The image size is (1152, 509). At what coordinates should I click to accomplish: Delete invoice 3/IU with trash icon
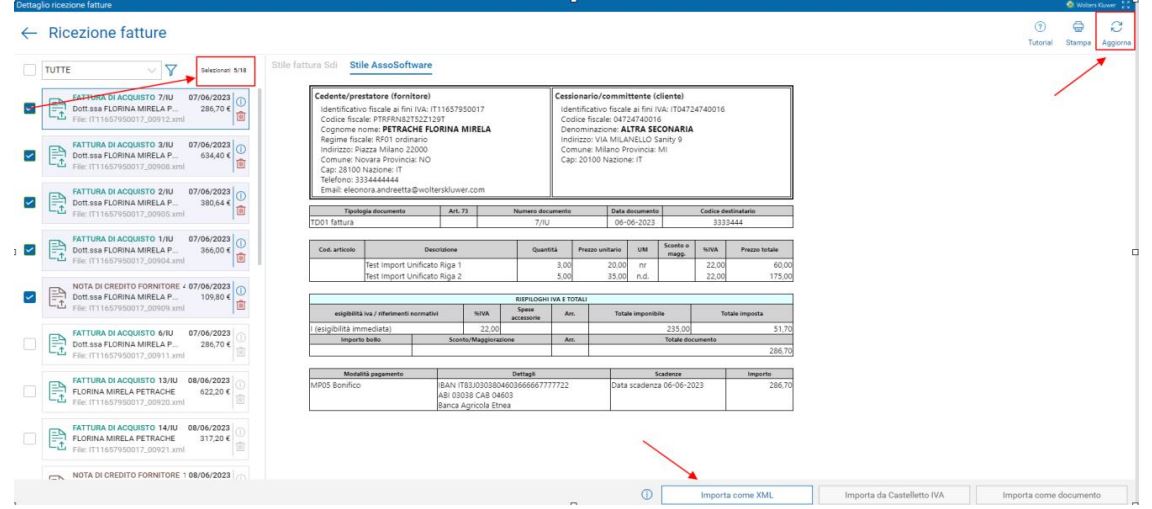point(240,163)
